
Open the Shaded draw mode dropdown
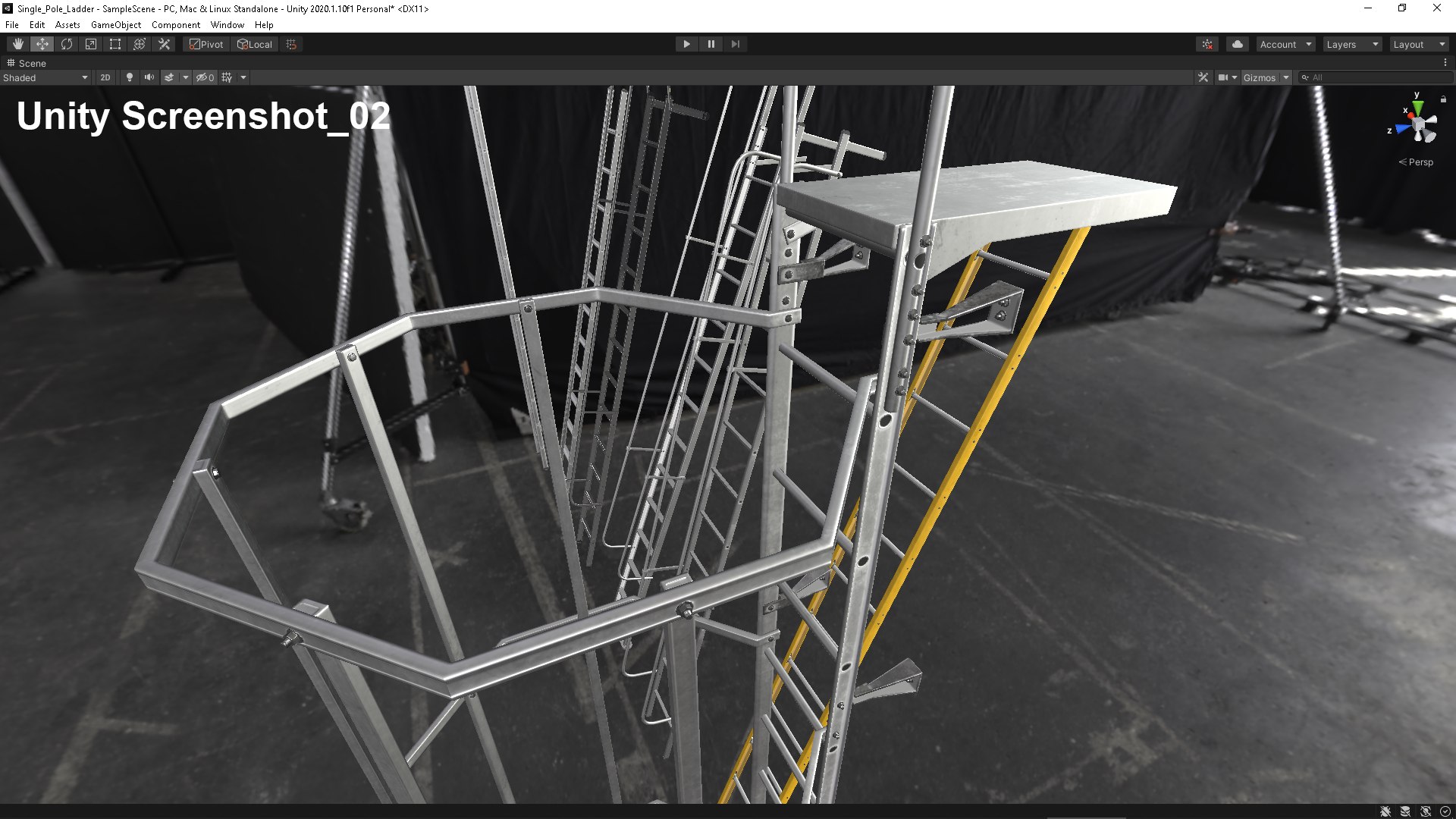pyautogui.click(x=45, y=77)
